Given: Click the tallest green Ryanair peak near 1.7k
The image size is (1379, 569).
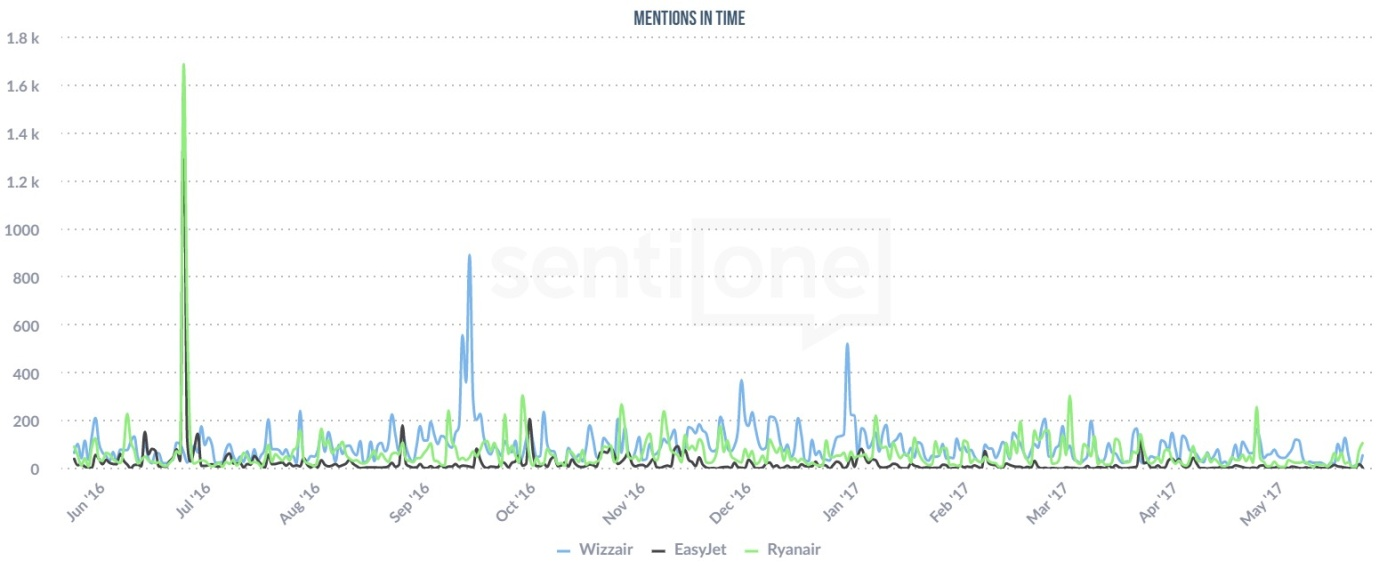Looking at the screenshot, I should click(183, 66).
